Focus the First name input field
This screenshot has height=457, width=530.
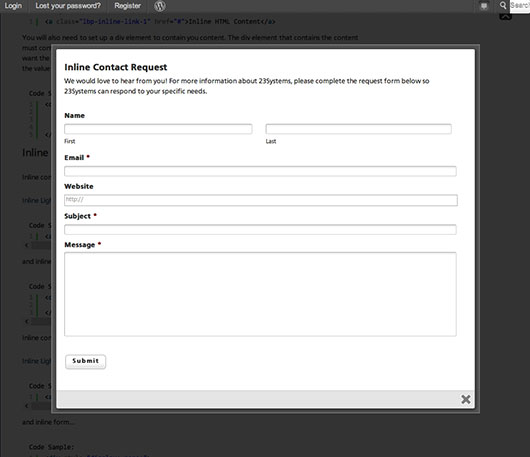pyautogui.click(x=158, y=129)
